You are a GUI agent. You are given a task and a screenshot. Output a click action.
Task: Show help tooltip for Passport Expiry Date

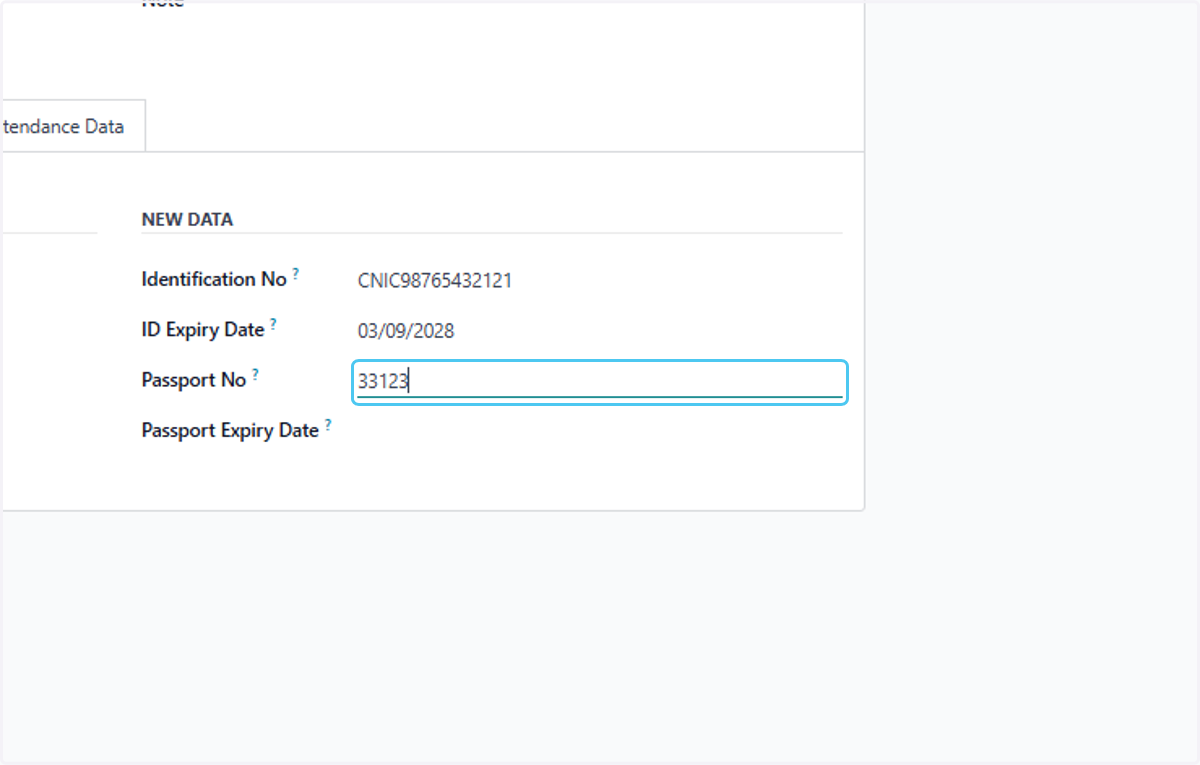[x=328, y=424]
